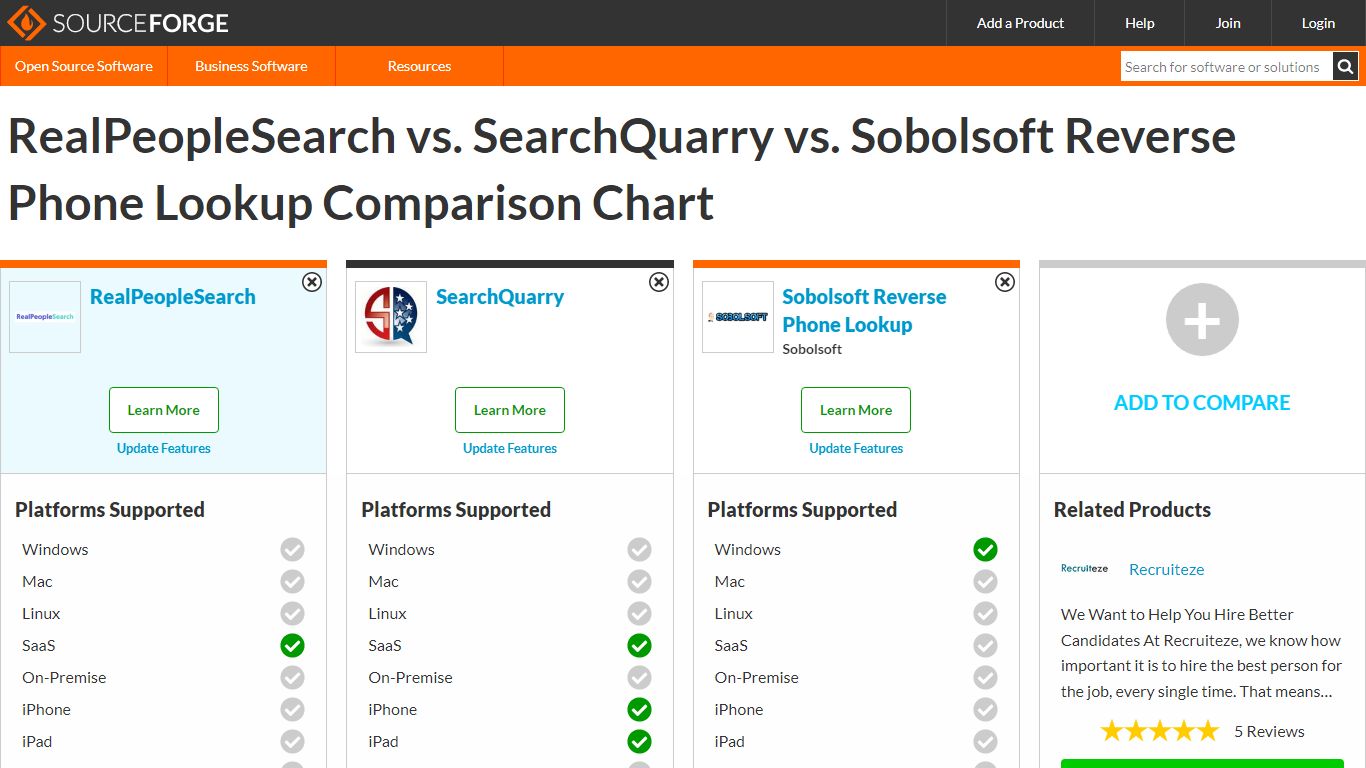Image resolution: width=1366 pixels, height=768 pixels.
Task: Click RealPeopleSearch iPhone check icon
Action: coord(292,709)
